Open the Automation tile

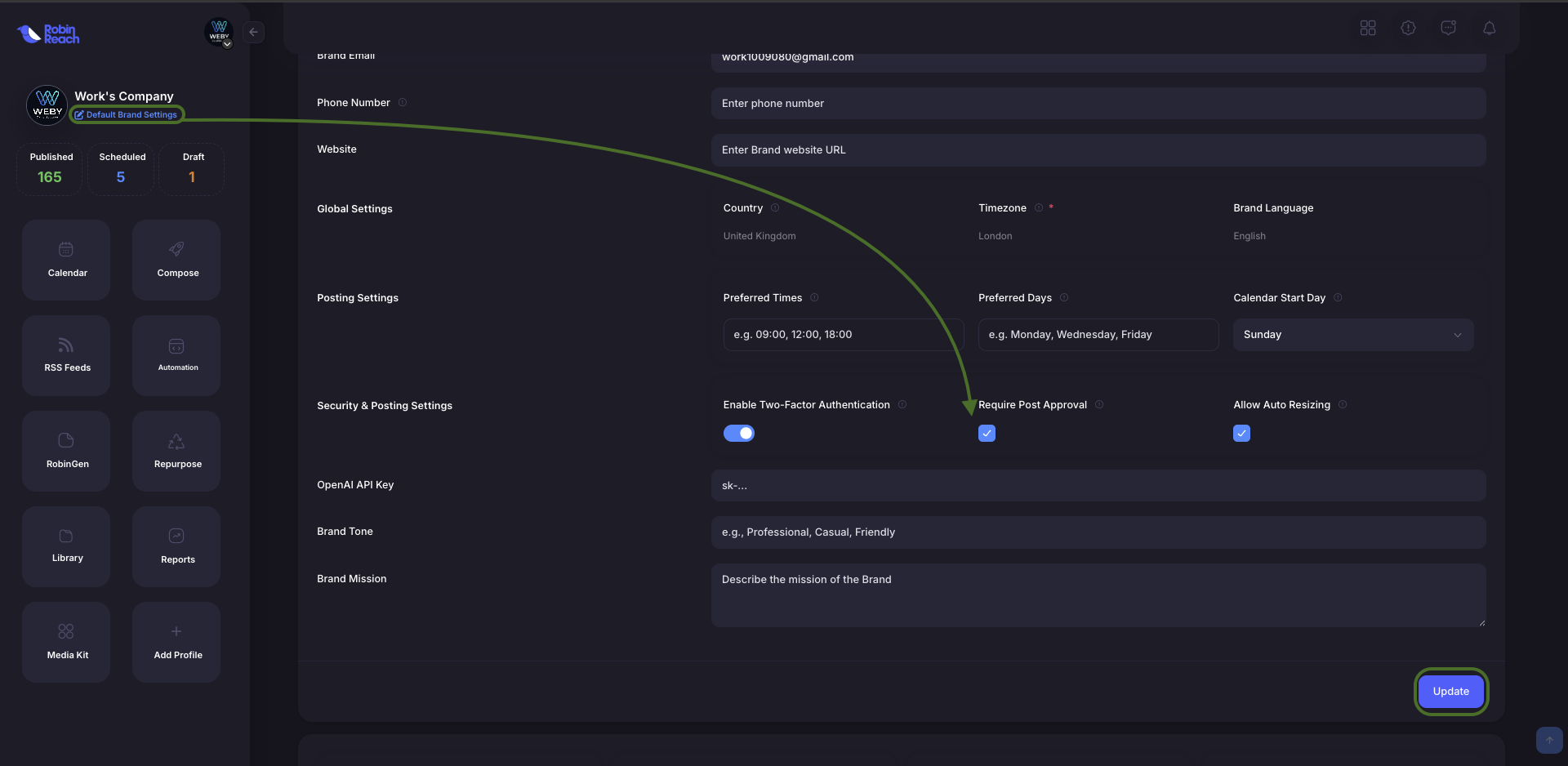[176, 355]
